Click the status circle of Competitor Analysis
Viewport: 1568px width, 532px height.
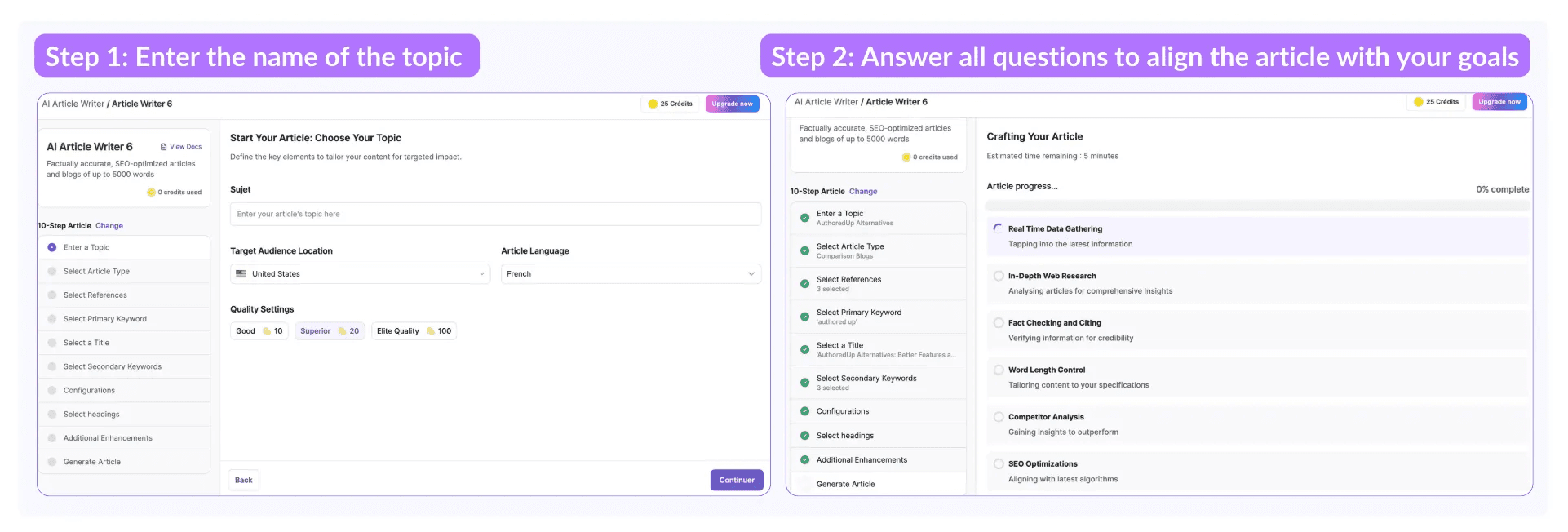pyautogui.click(x=999, y=417)
